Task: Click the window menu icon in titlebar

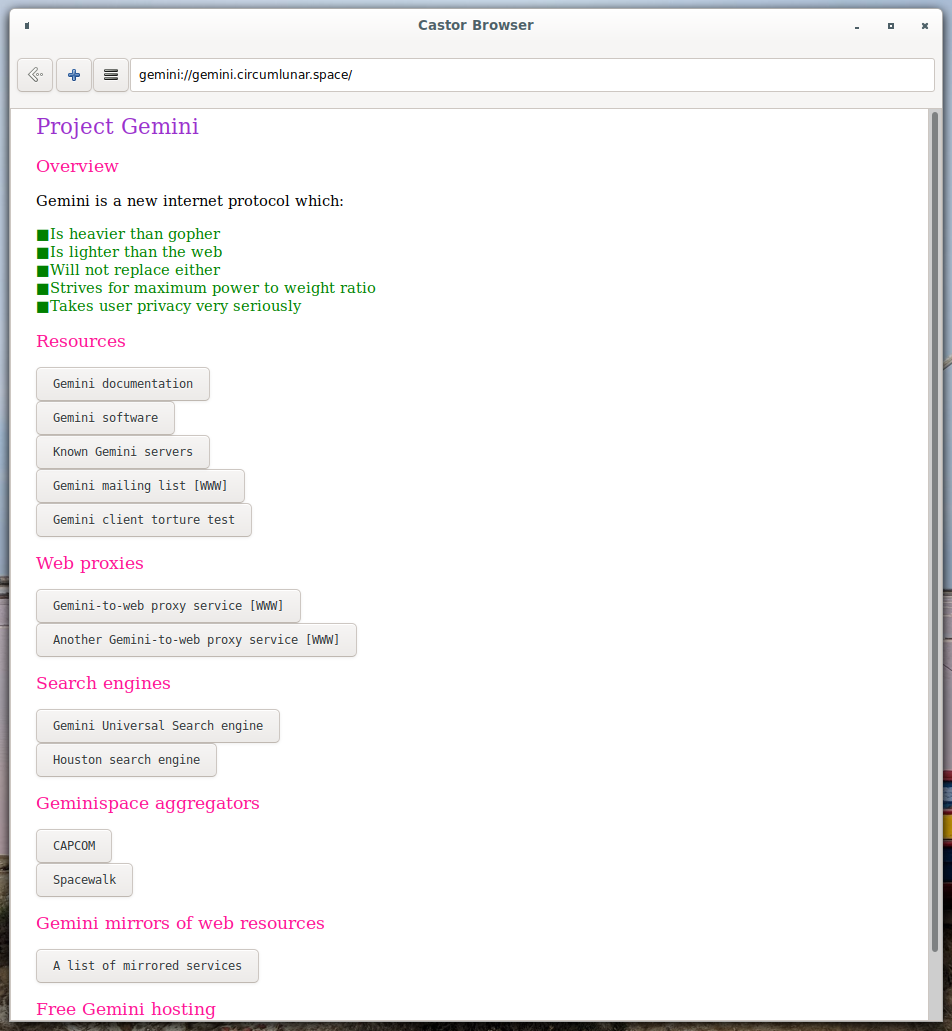Action: coord(27,26)
